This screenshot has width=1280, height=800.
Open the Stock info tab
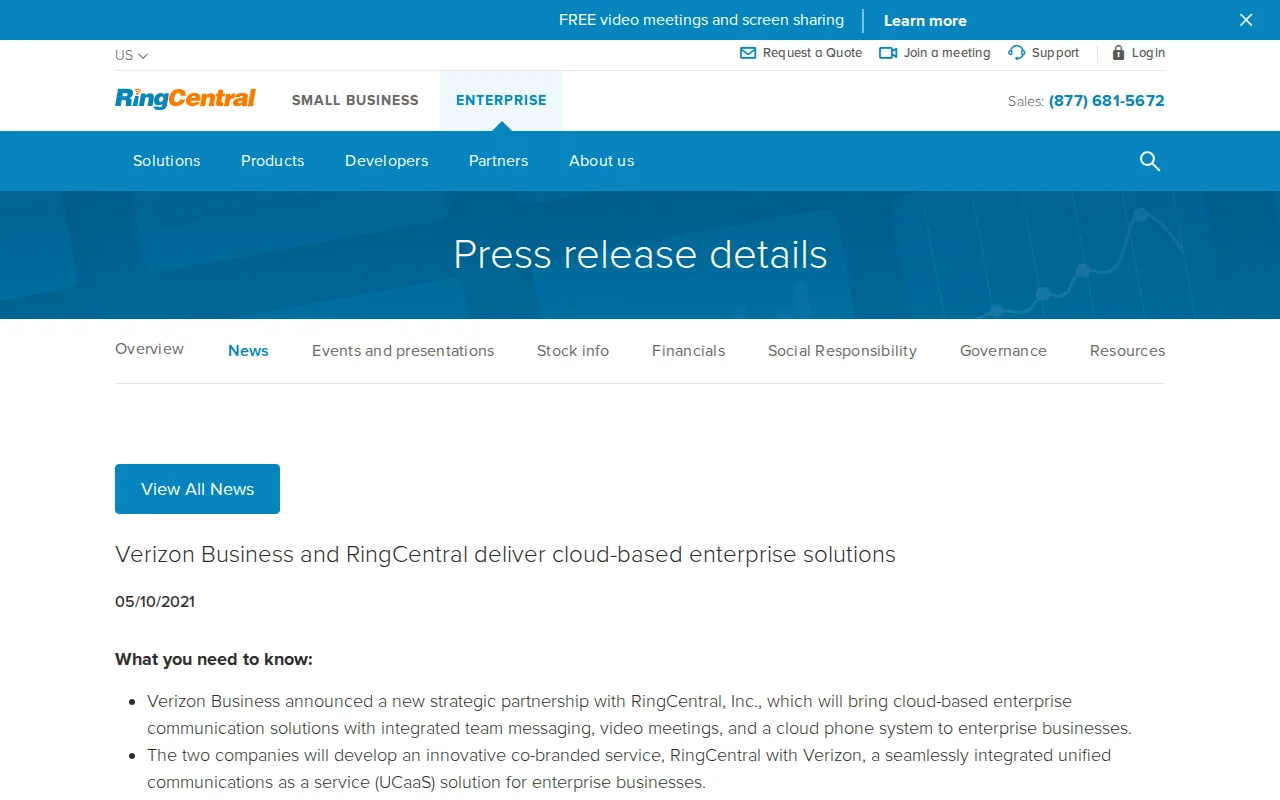[x=573, y=351]
